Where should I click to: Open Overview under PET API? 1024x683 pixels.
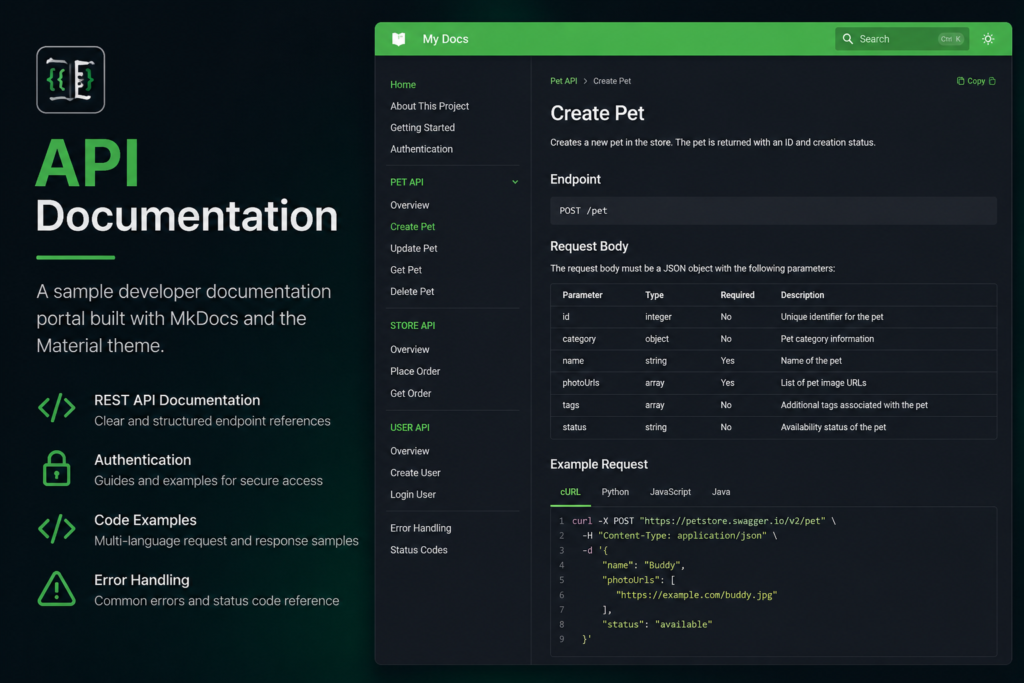tap(409, 206)
